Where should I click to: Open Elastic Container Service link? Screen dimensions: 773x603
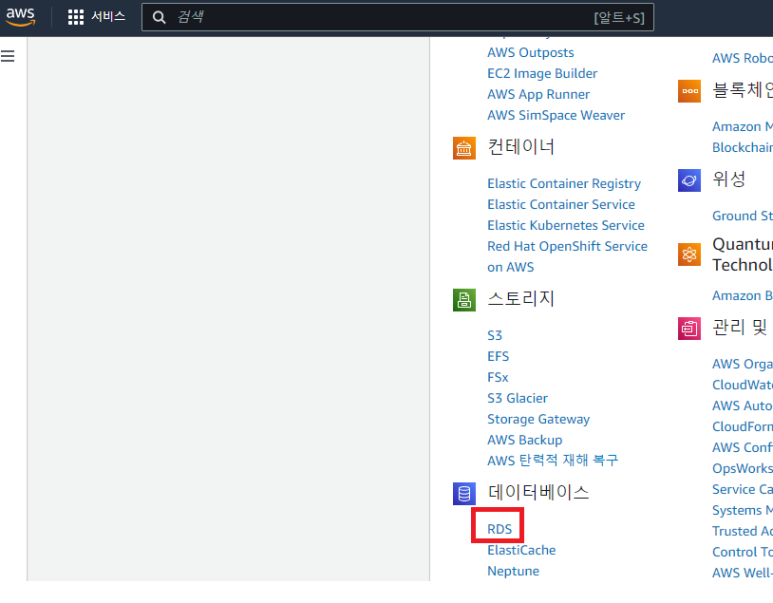(x=561, y=205)
